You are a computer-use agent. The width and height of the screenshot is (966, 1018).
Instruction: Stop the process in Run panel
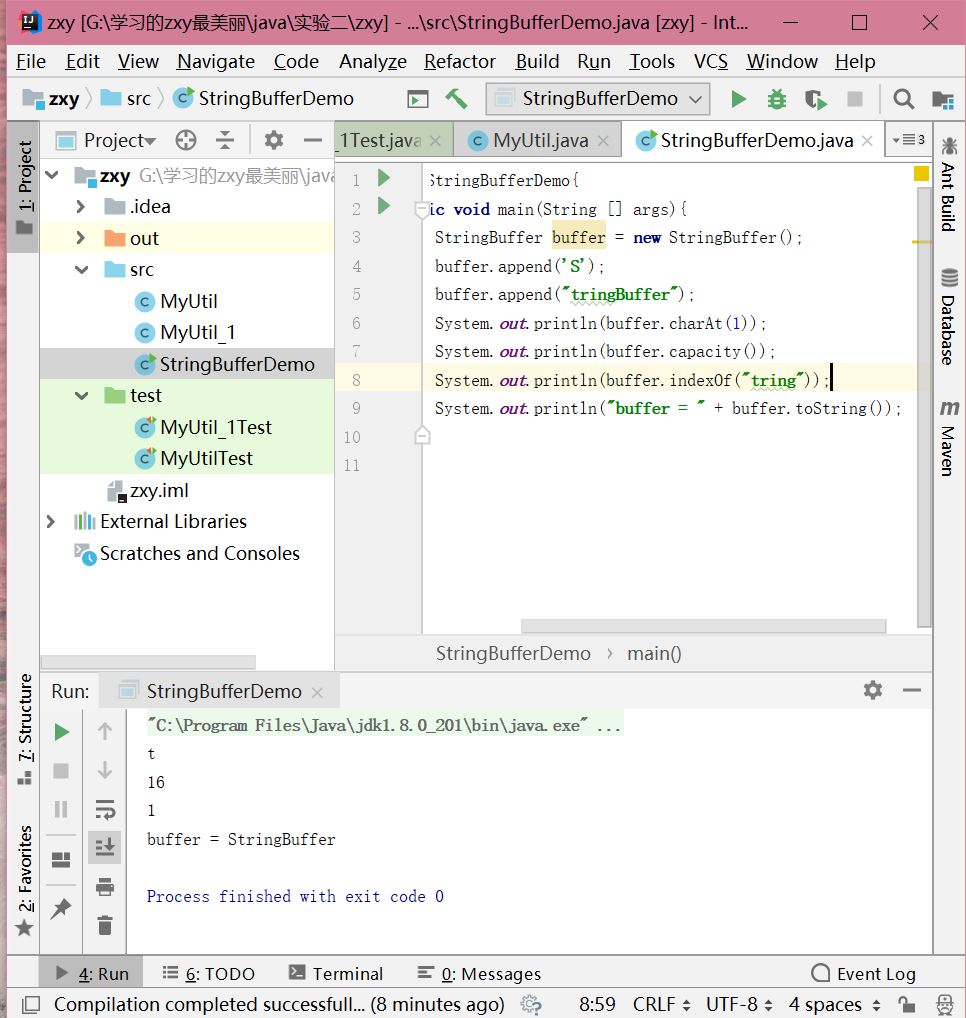61,771
